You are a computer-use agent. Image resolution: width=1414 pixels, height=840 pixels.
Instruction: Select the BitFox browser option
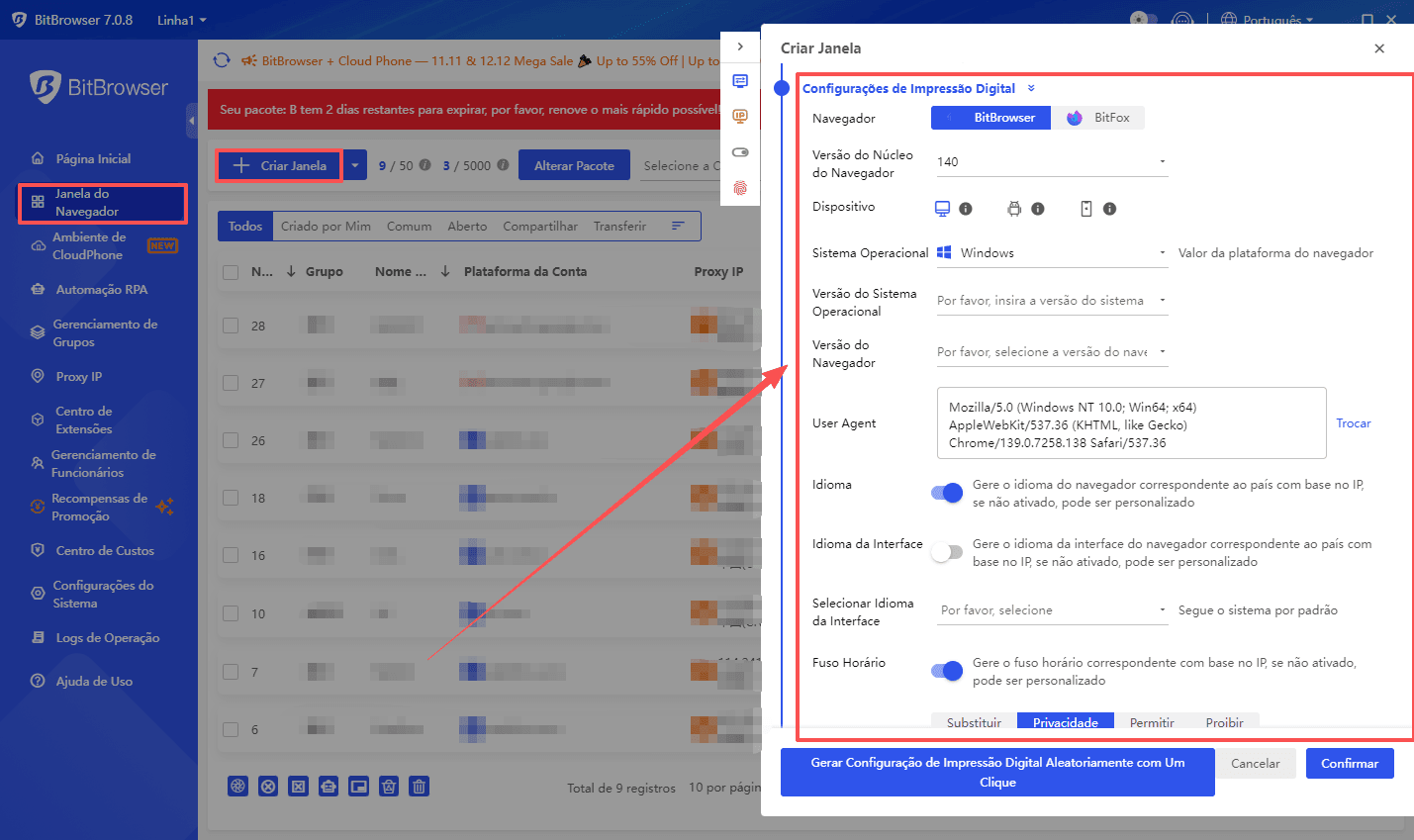(x=1098, y=118)
